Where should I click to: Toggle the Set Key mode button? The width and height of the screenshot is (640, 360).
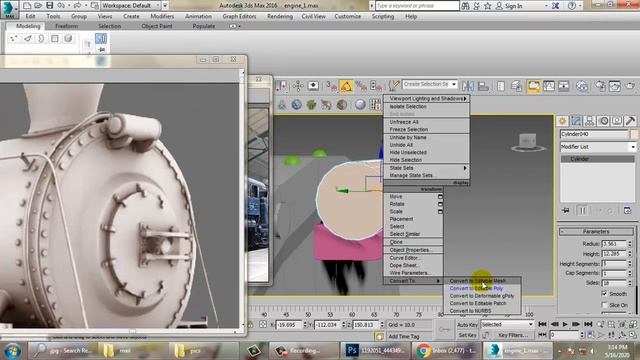[x=467, y=335]
